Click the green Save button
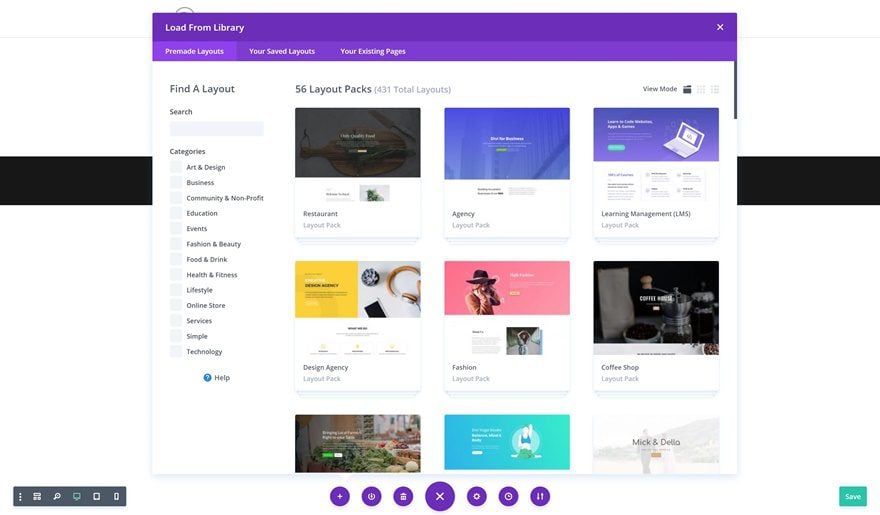Viewport: 880px width, 515px height. (853, 496)
